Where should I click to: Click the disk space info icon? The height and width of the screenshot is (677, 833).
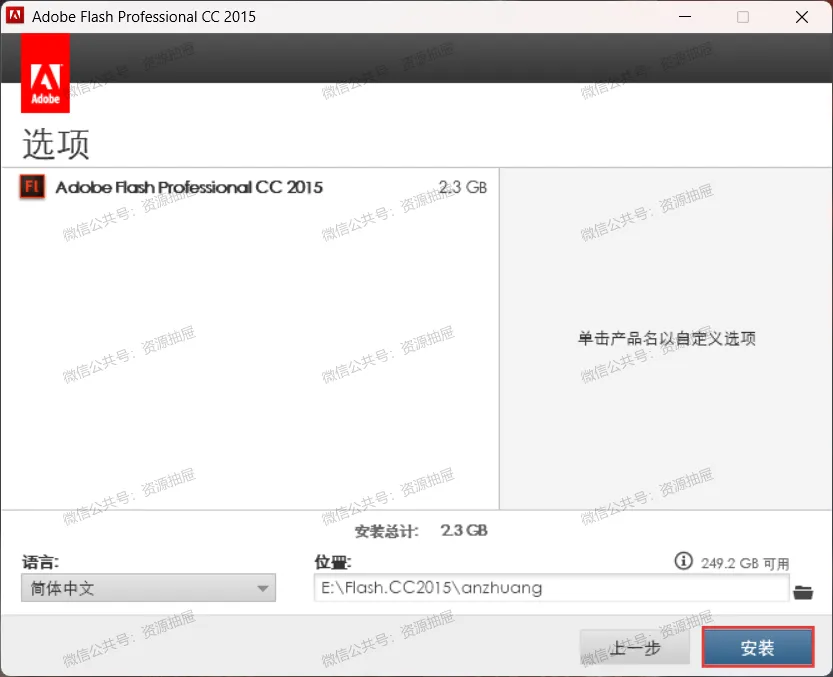(683, 561)
